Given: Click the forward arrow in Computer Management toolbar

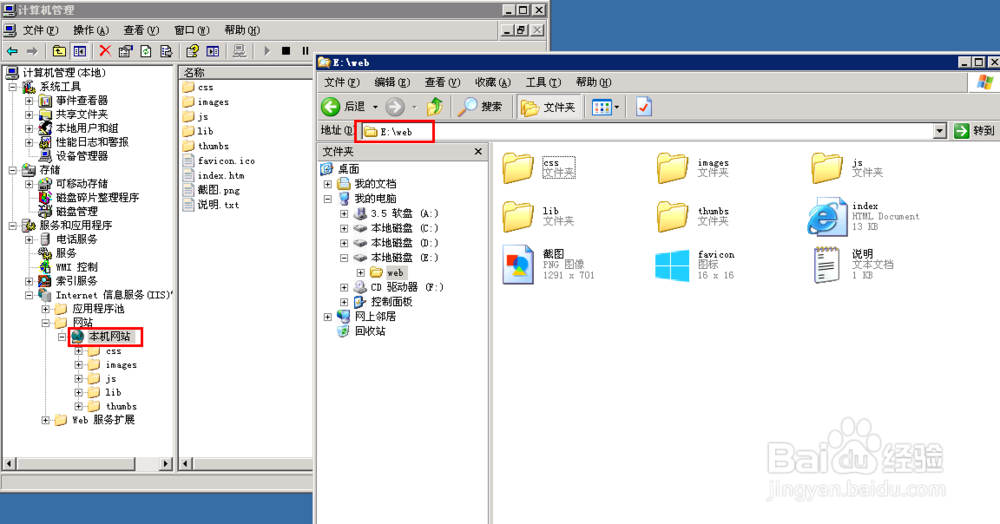Looking at the screenshot, I should tap(32, 51).
